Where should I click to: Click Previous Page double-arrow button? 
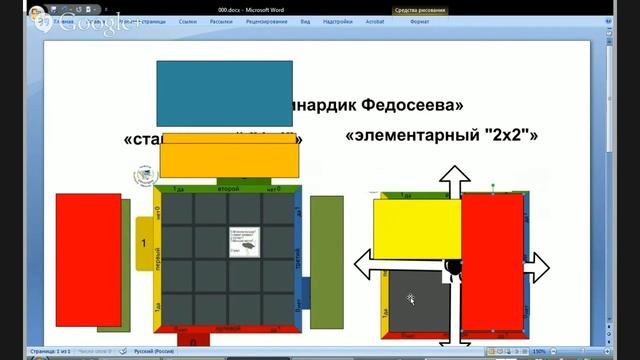(x=609, y=327)
